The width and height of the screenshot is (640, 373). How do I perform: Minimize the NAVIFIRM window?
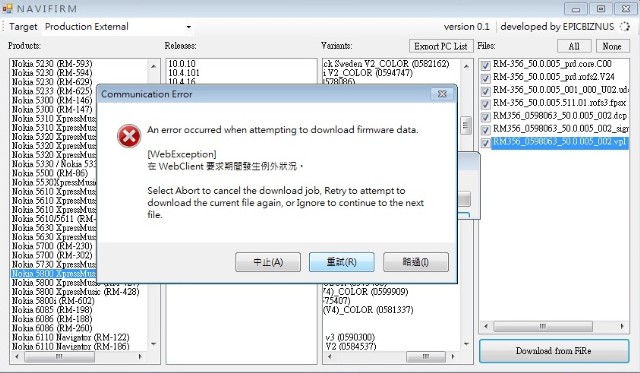[576, 9]
